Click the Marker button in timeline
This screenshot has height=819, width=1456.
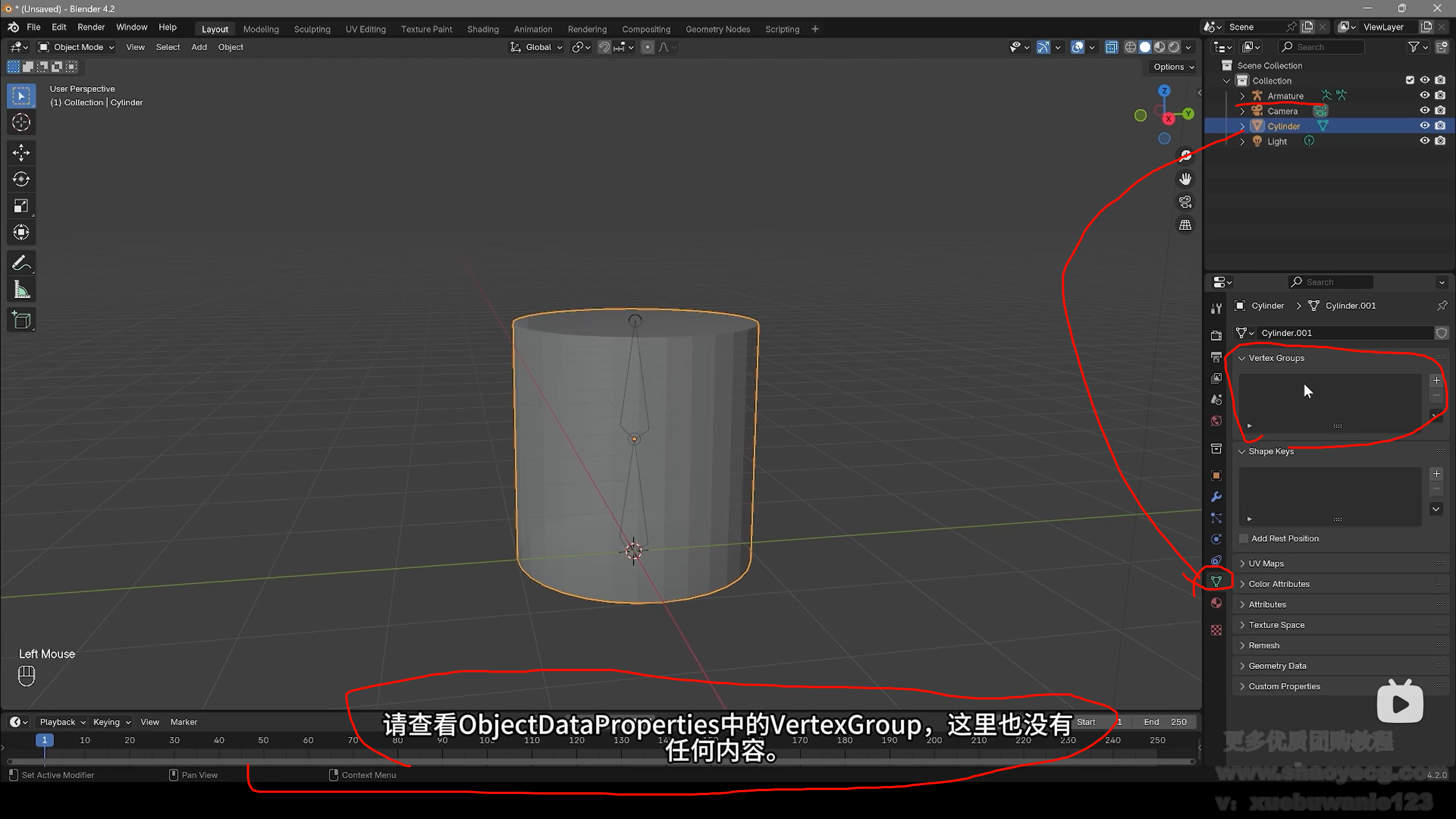[184, 722]
